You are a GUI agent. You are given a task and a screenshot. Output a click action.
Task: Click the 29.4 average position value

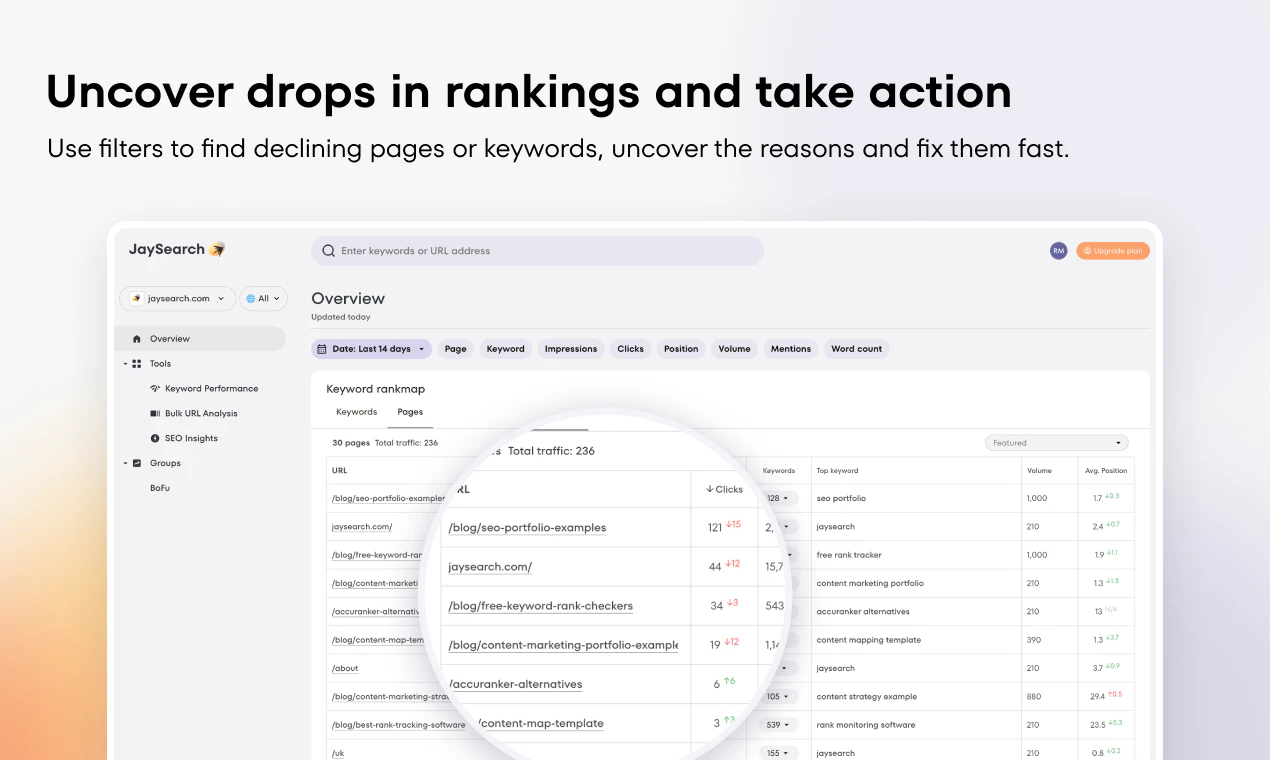tap(1098, 697)
